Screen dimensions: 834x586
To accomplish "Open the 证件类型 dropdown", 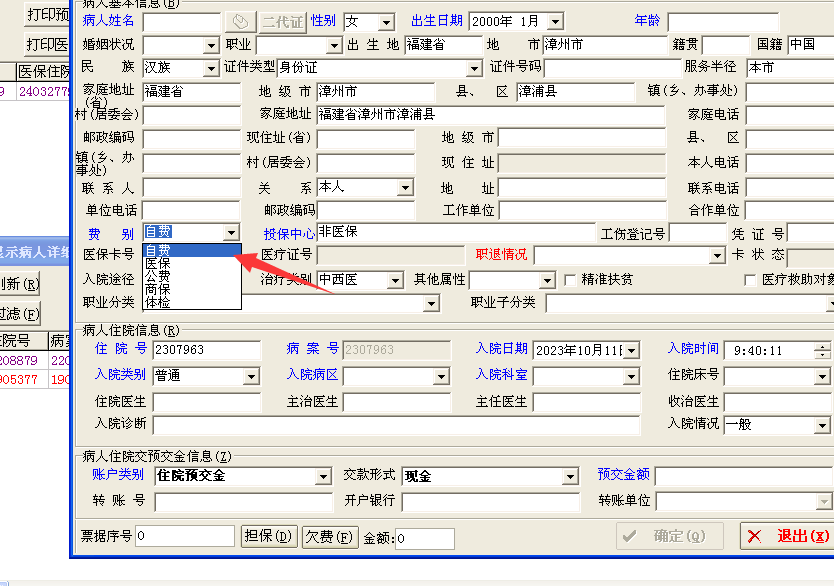I will coord(474,69).
